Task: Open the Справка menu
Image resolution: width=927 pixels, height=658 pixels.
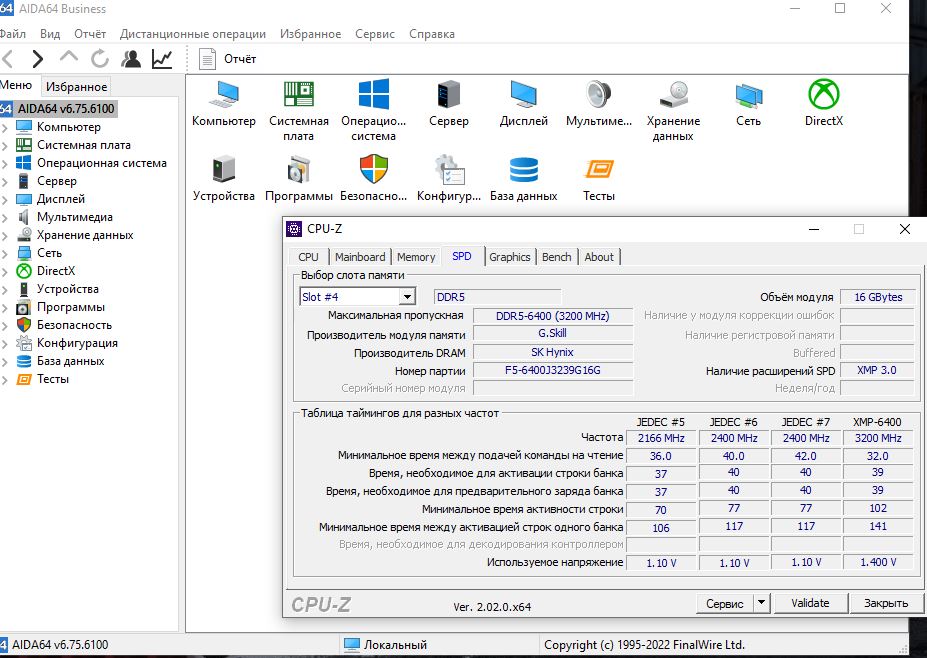Action: pyautogui.click(x=432, y=34)
